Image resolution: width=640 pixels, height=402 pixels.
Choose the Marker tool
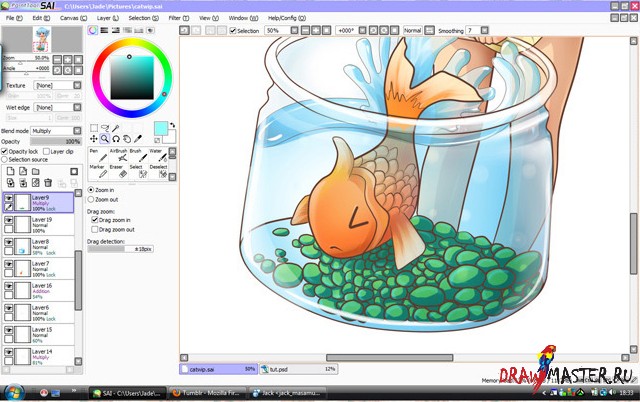[x=97, y=171]
